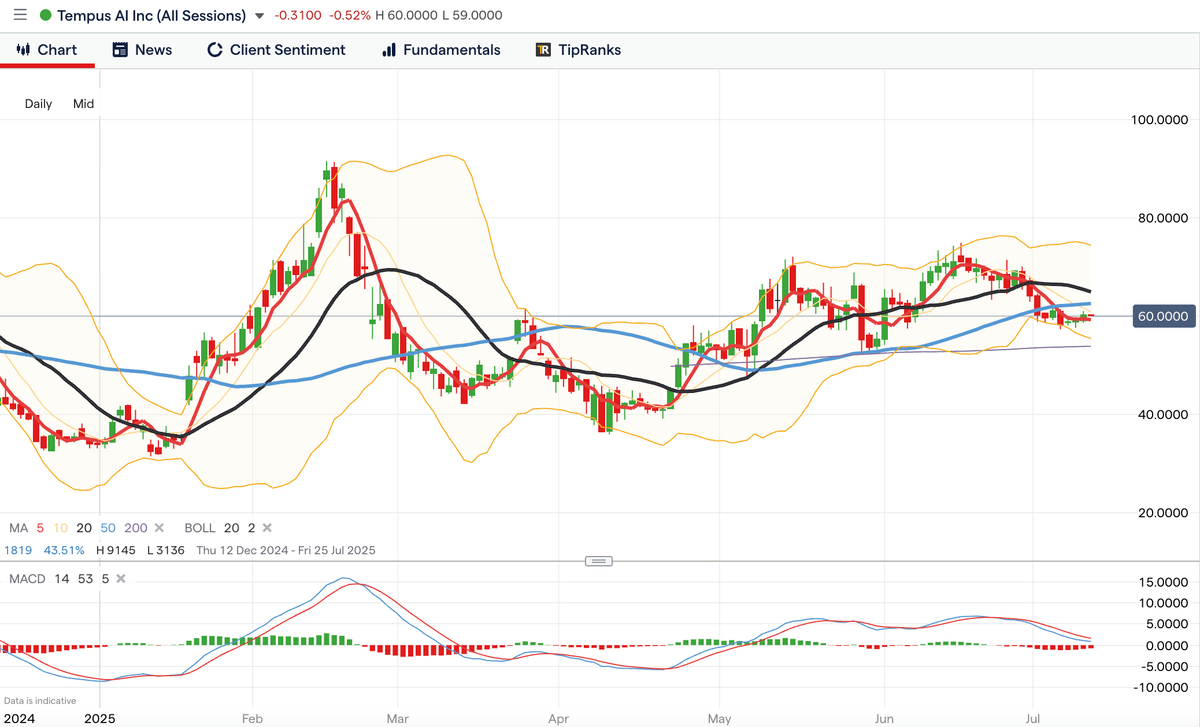Click the BOLL period value 20
The width and height of the screenshot is (1200, 727).
coord(231,527)
